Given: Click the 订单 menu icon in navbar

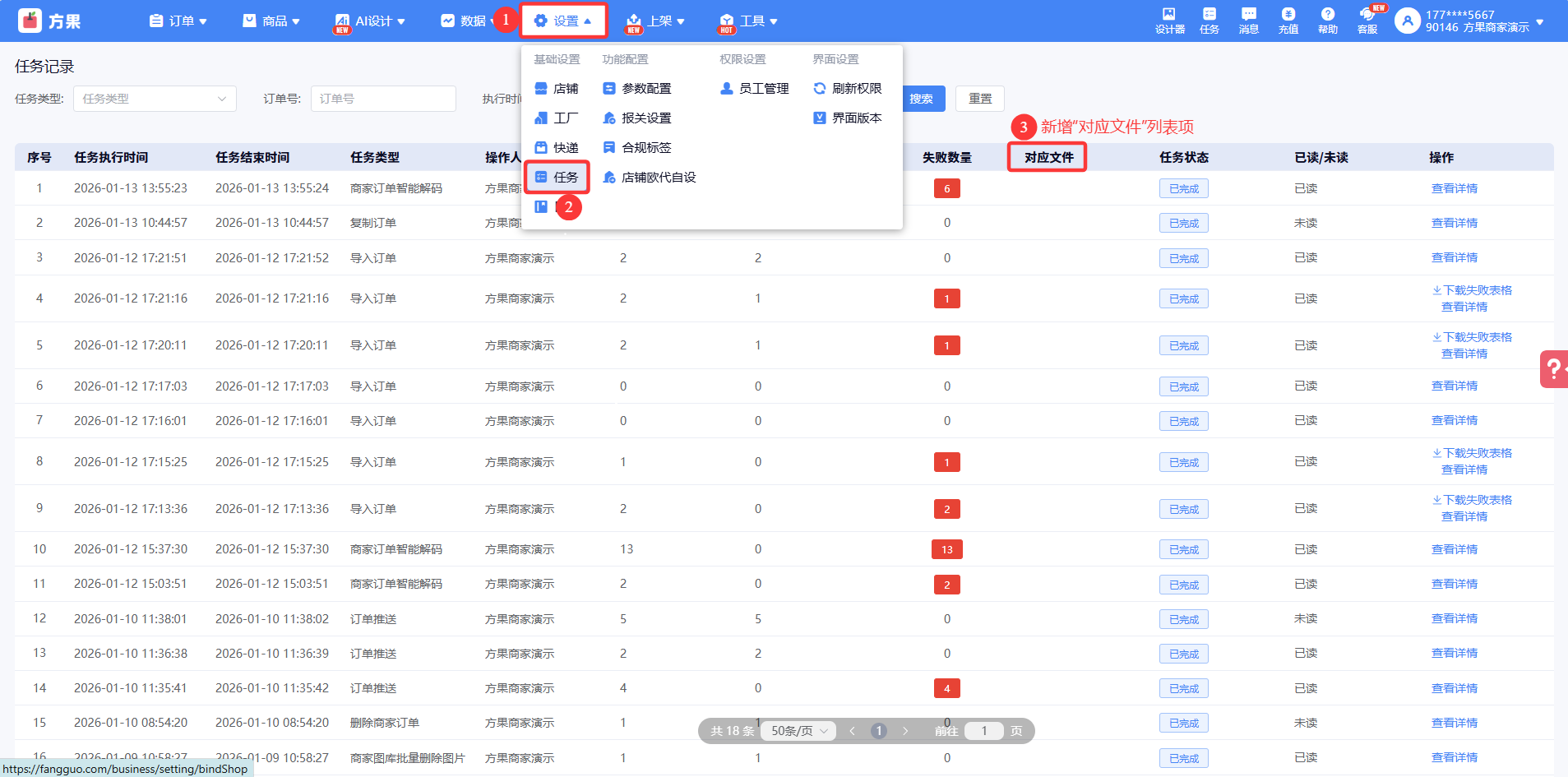Looking at the screenshot, I should (x=156, y=21).
